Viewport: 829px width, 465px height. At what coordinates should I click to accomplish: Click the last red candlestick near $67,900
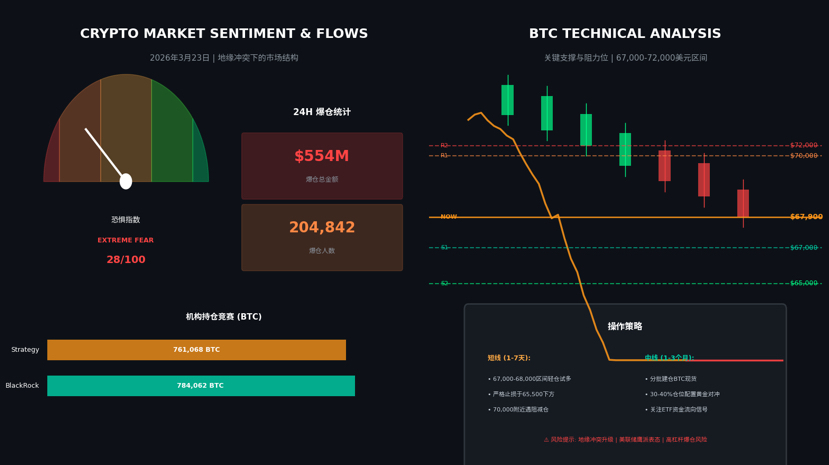tap(743, 203)
